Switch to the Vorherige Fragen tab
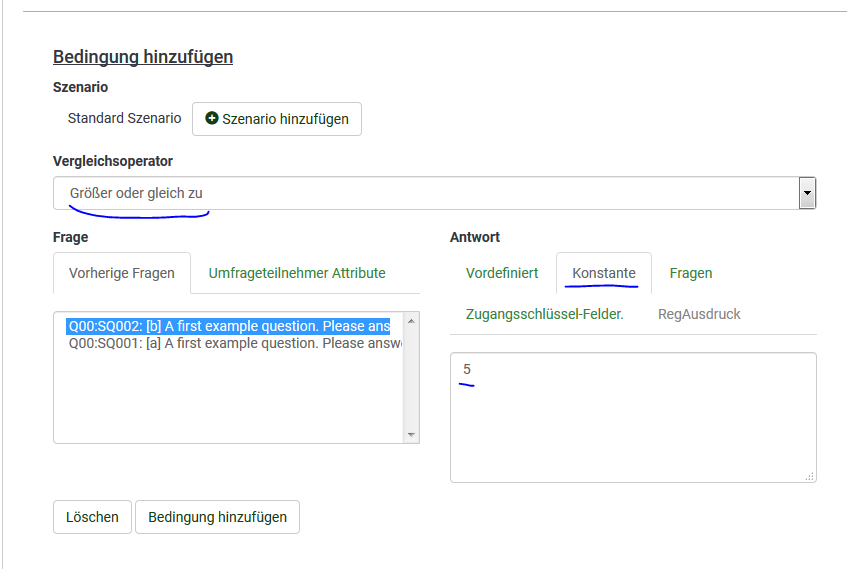The width and height of the screenshot is (862, 569). (x=121, y=273)
